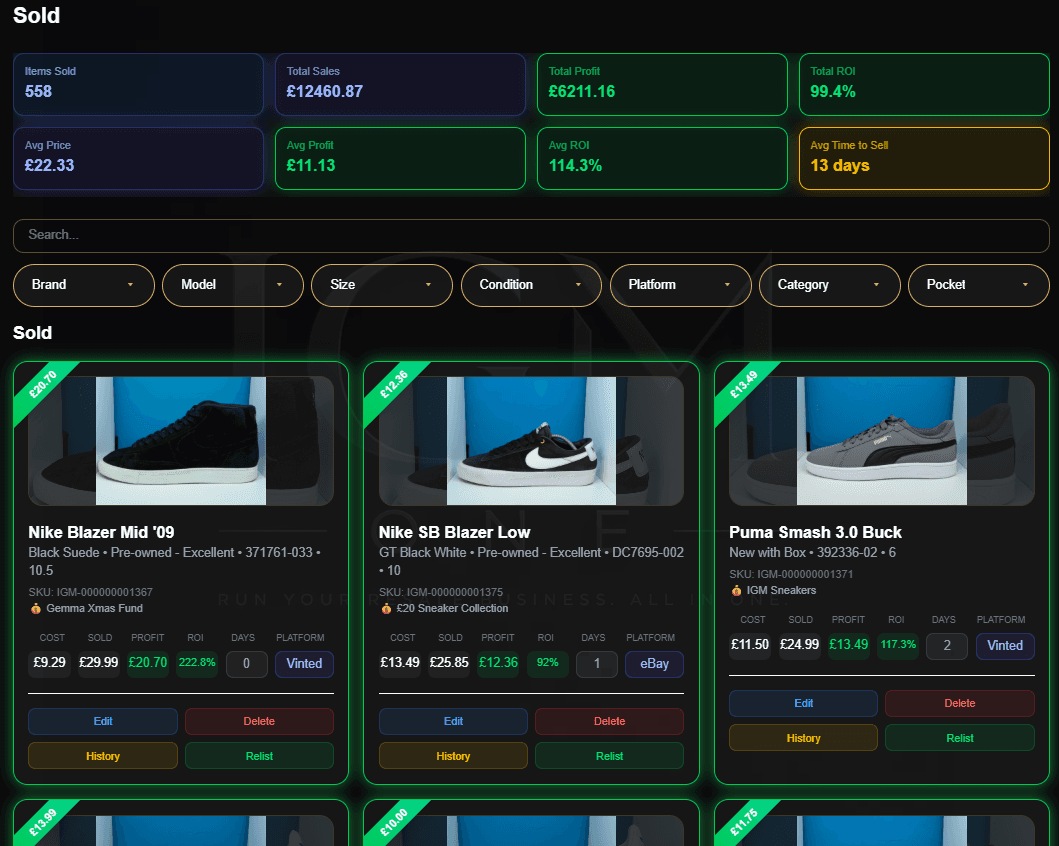
Task: Open the Pocket filter dropdown
Action: click(x=979, y=285)
